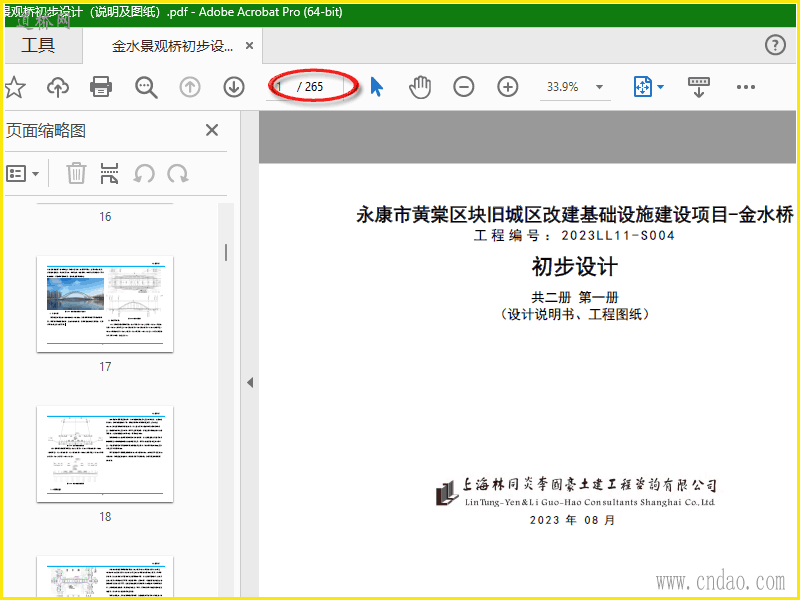Click the 2023 年 08 月 date text

pyautogui.click(x=573, y=520)
